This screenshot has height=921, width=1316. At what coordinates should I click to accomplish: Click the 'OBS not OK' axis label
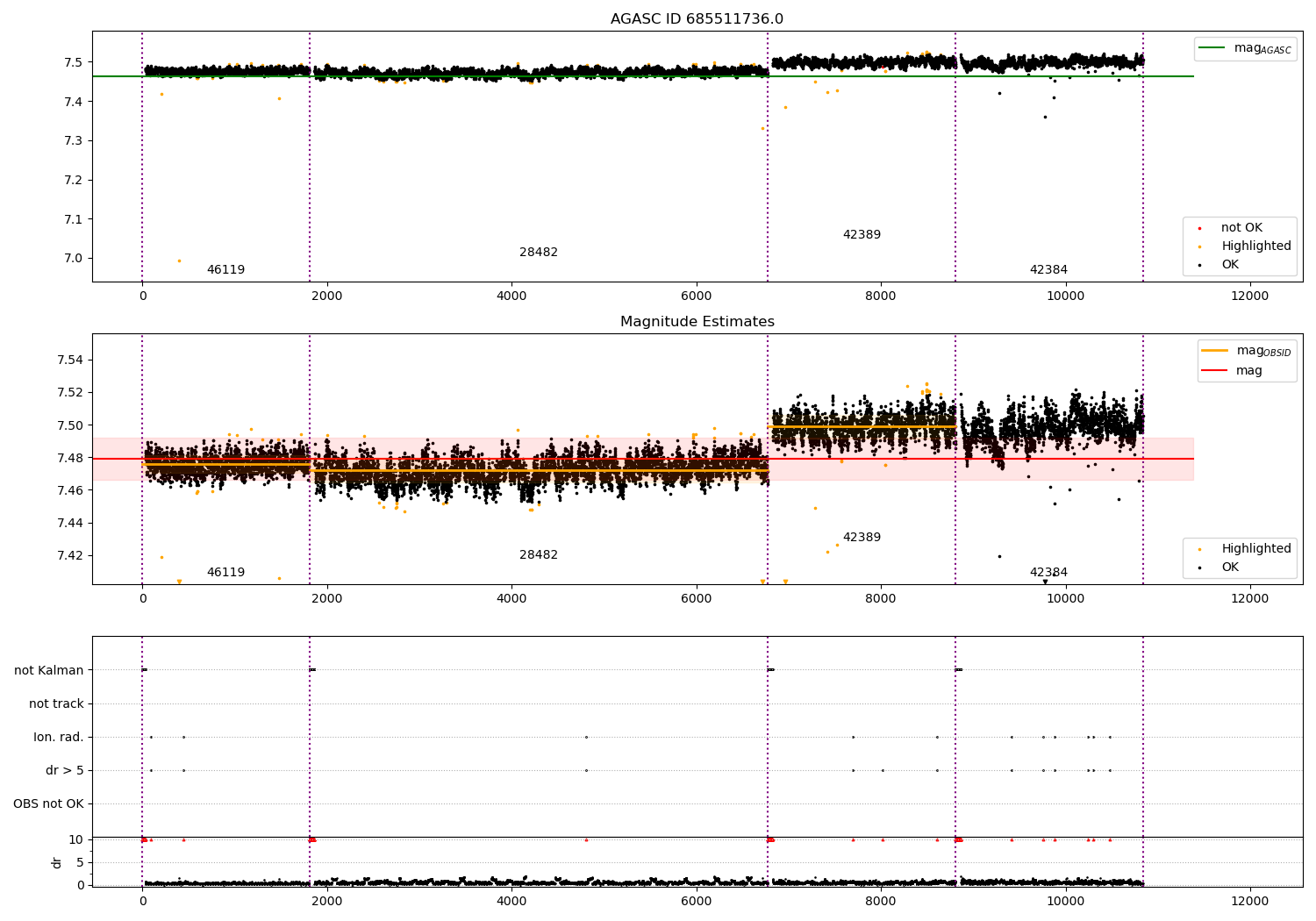click(x=48, y=804)
